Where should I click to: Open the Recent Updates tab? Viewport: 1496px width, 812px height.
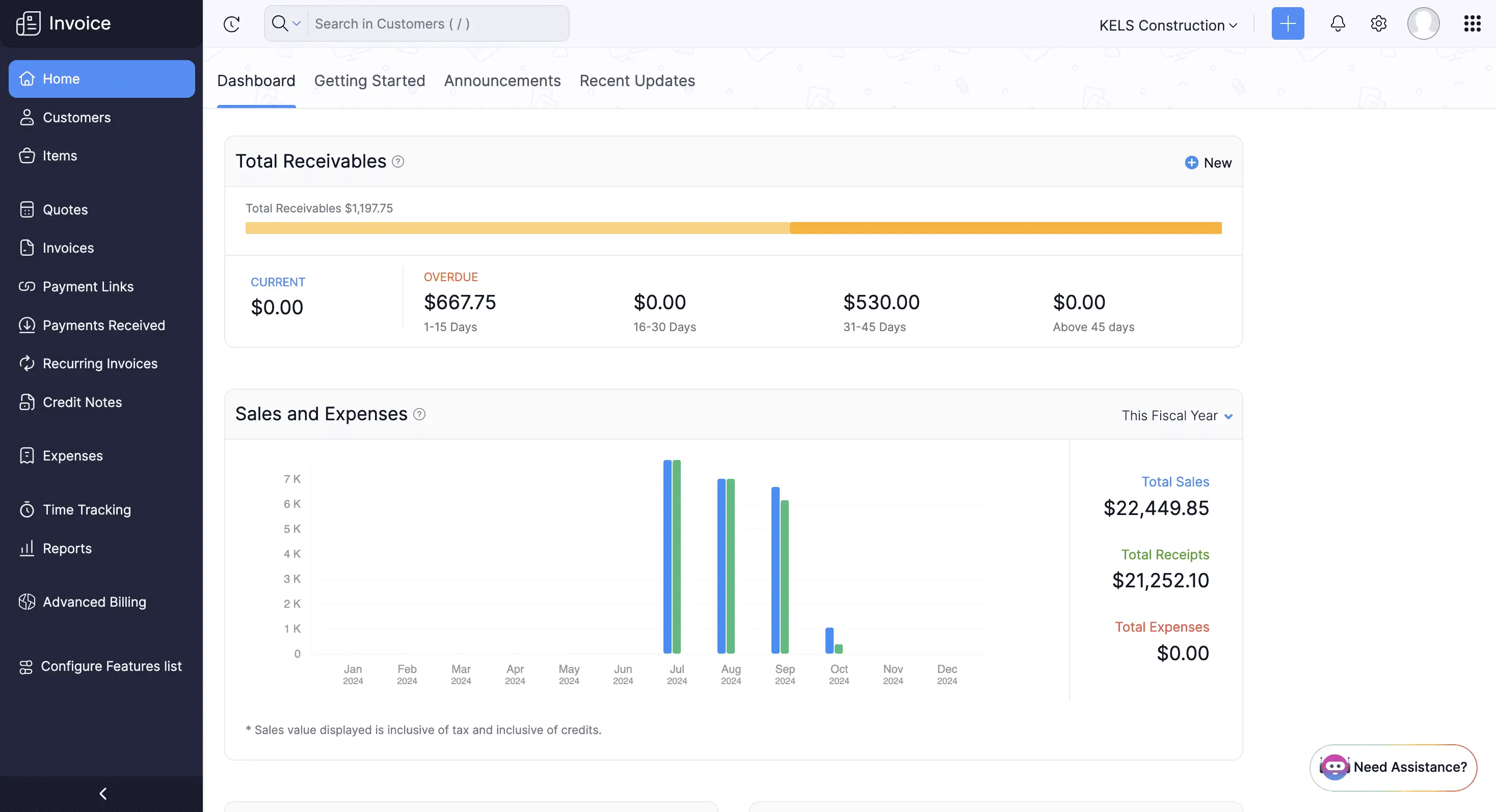pyautogui.click(x=637, y=80)
